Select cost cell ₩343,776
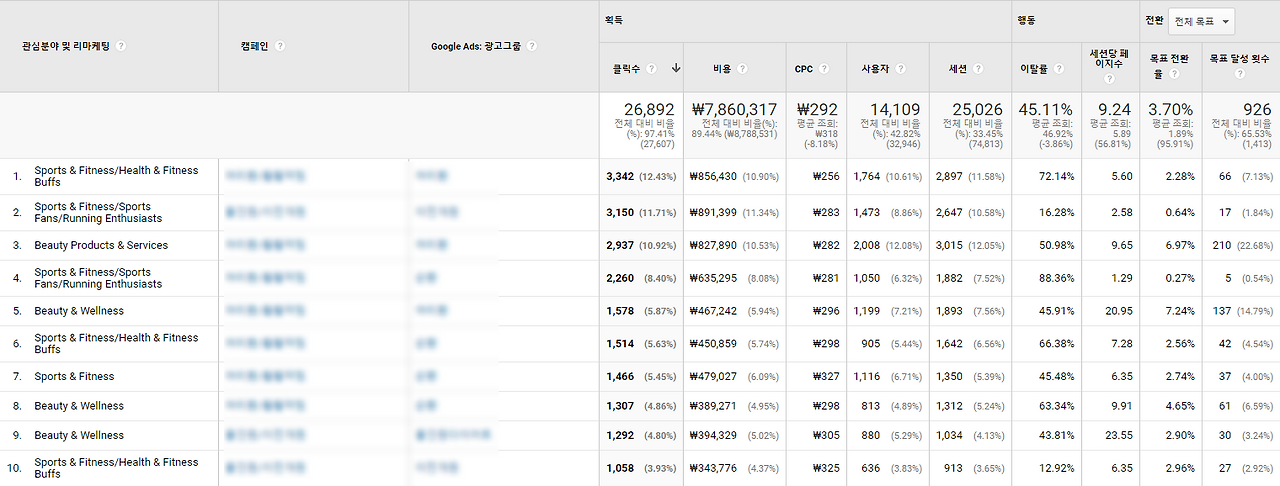The width and height of the screenshot is (1280, 486). tap(713, 468)
